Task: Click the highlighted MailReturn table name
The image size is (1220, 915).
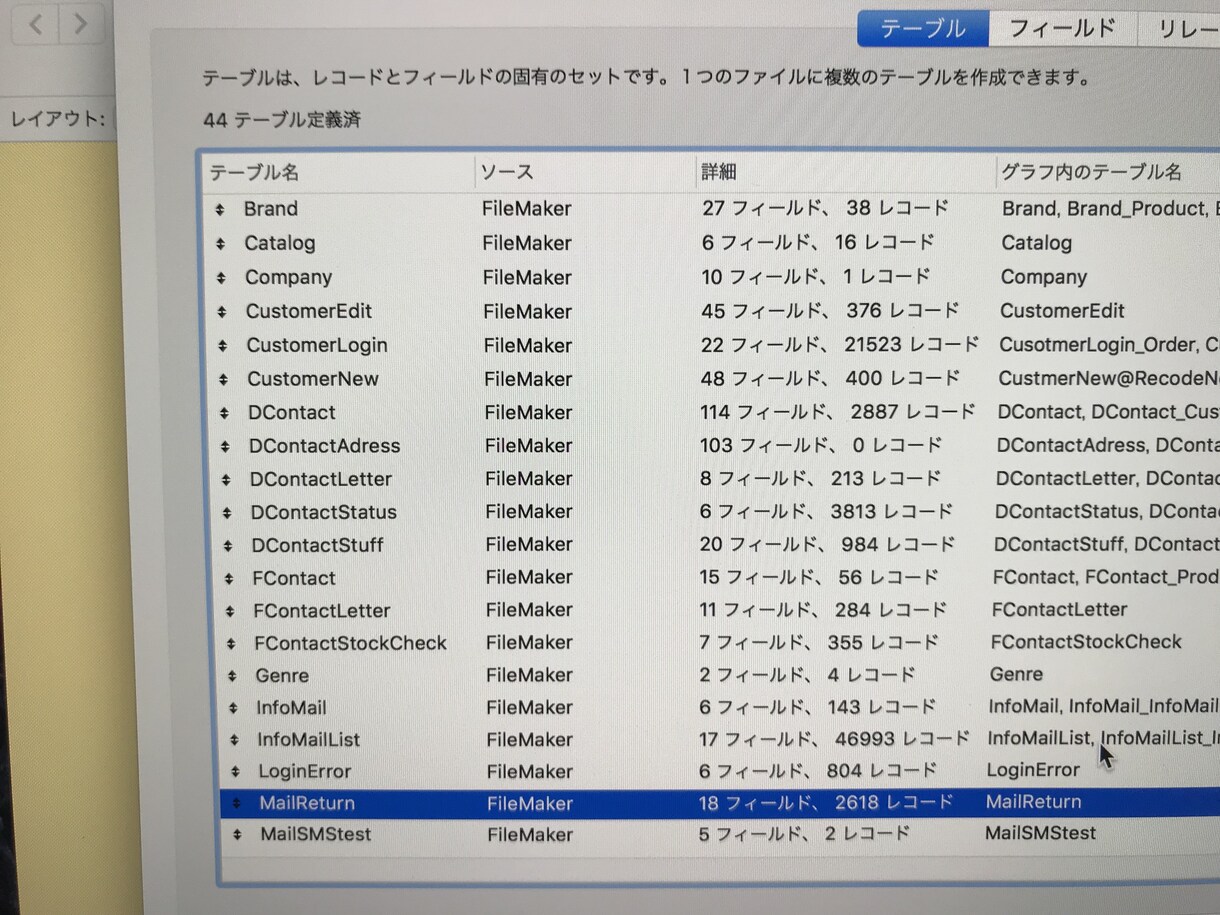Action: [x=307, y=803]
